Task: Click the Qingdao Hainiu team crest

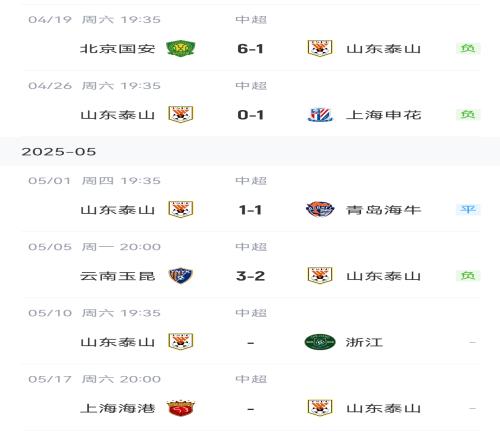Action: (320, 209)
